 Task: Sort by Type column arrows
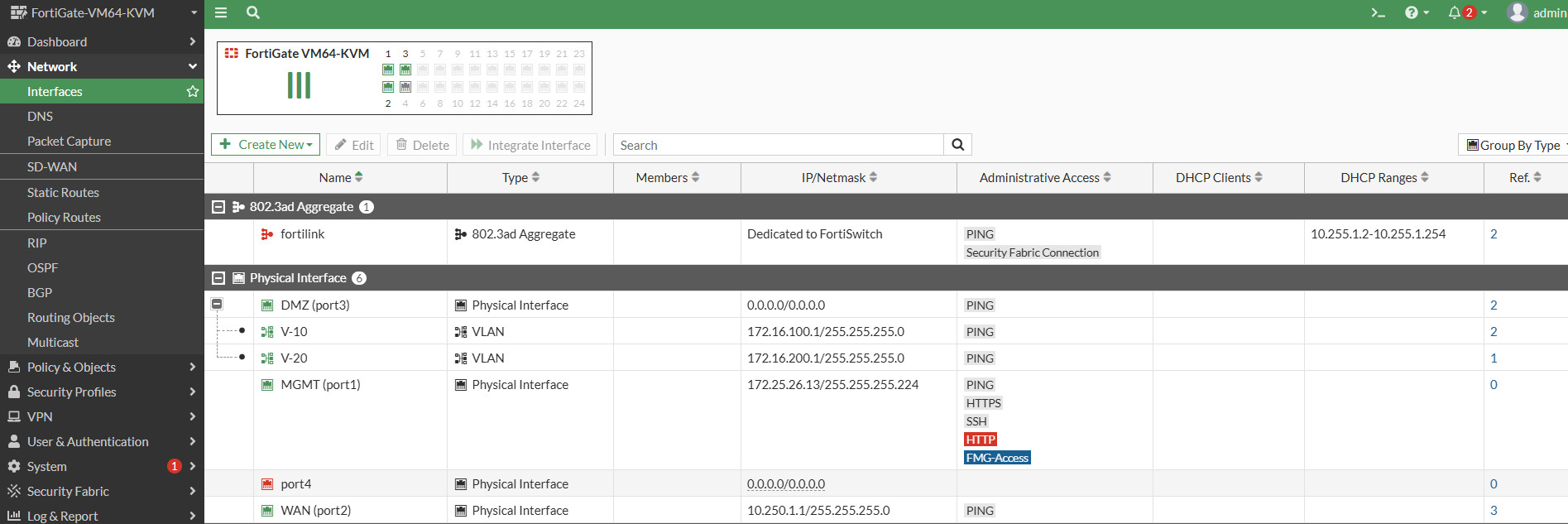pos(535,177)
